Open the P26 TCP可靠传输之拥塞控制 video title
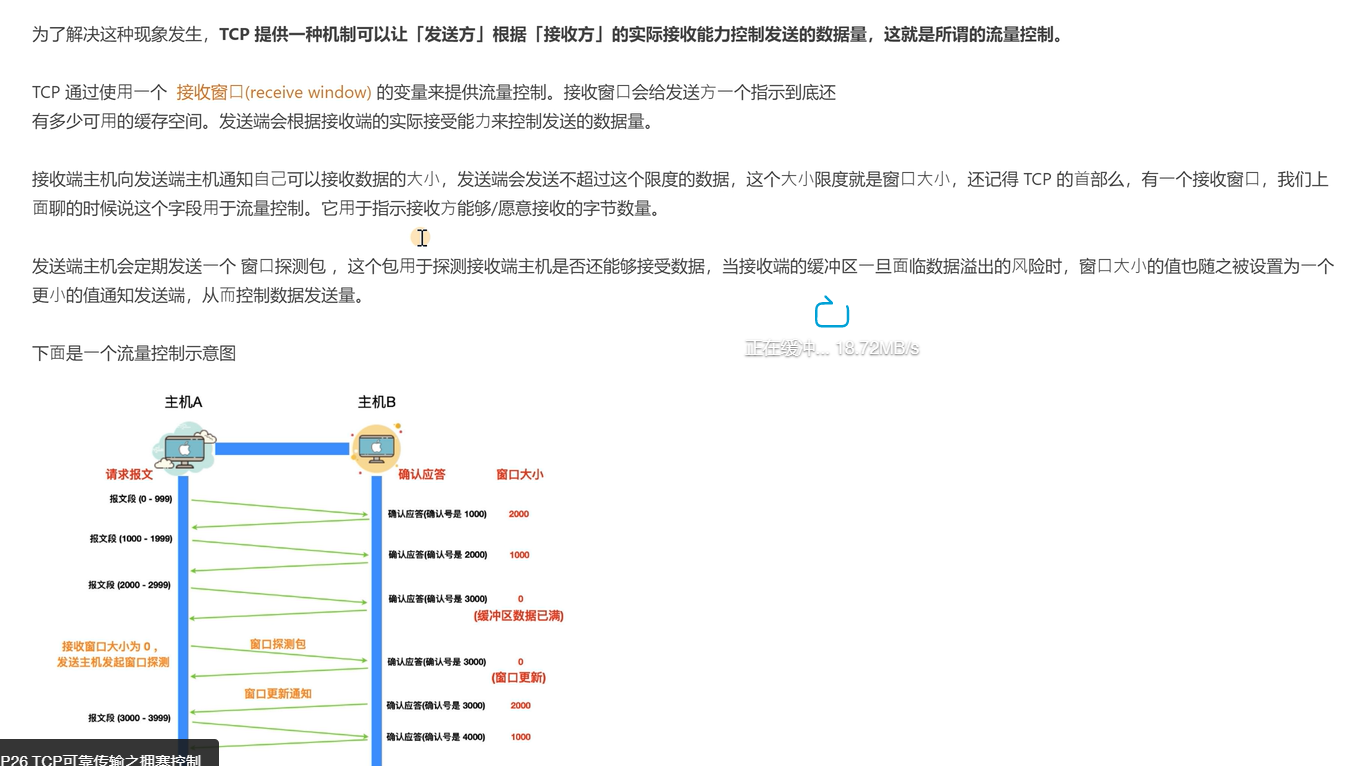1370x766 pixels. pyautogui.click(x=101, y=759)
